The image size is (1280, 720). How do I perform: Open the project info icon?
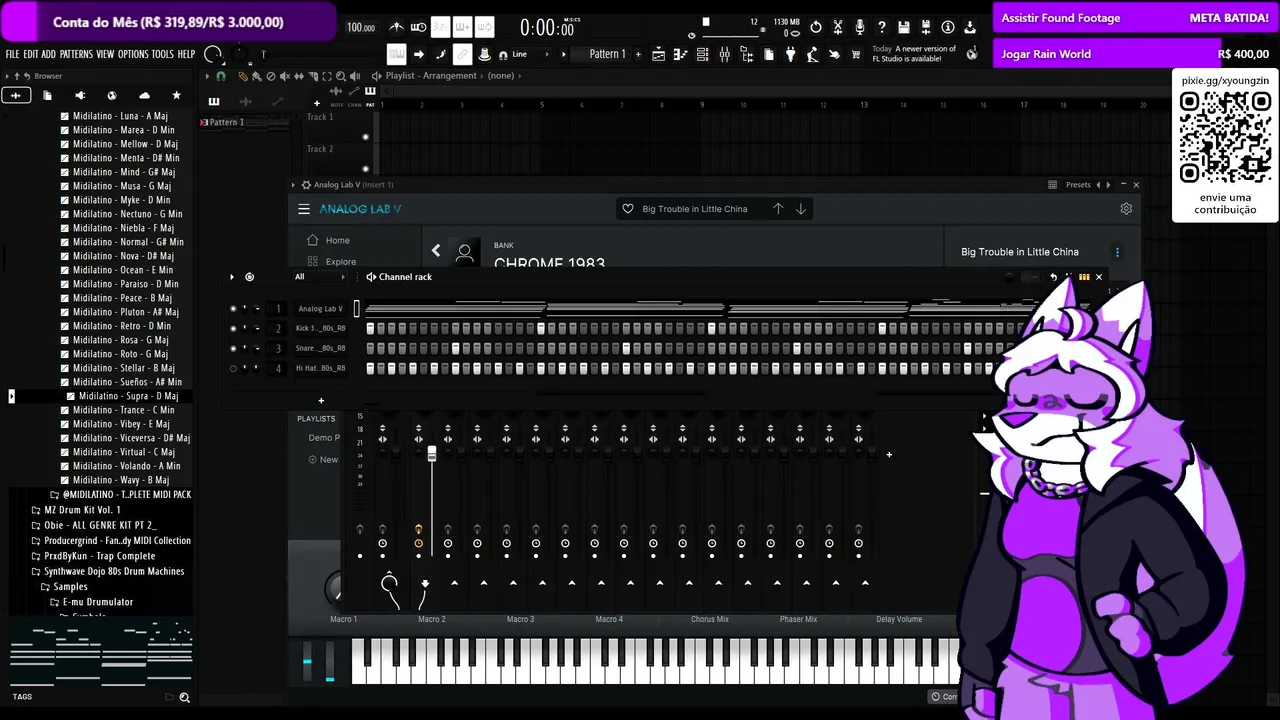click(x=948, y=27)
